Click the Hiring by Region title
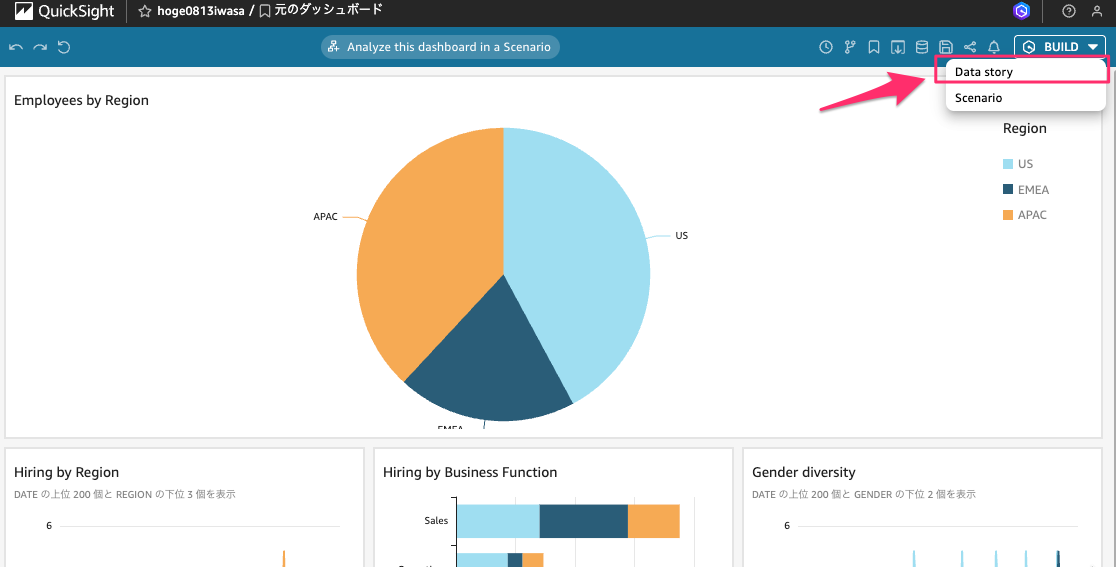 pos(66,472)
